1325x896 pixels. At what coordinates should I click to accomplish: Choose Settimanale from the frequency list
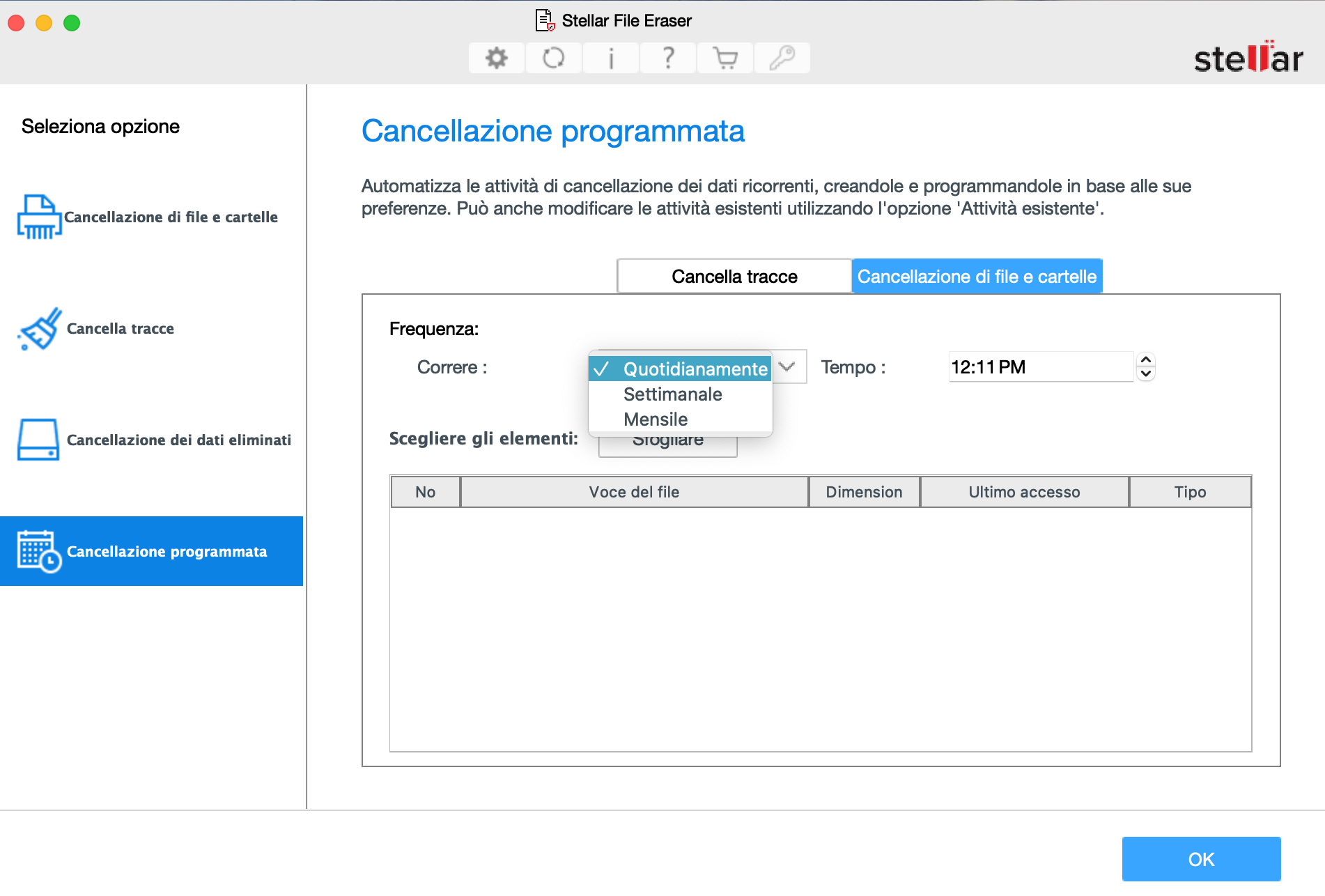681,394
